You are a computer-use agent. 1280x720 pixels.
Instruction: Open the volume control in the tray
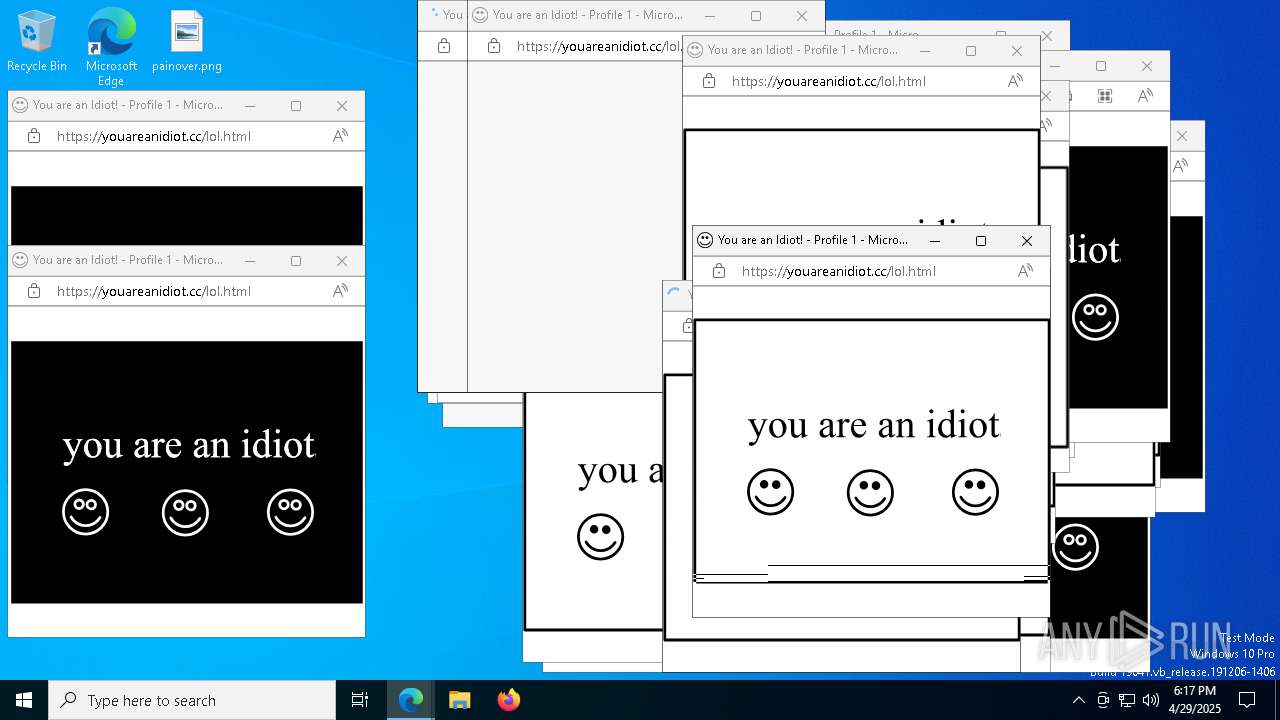[1151, 700]
